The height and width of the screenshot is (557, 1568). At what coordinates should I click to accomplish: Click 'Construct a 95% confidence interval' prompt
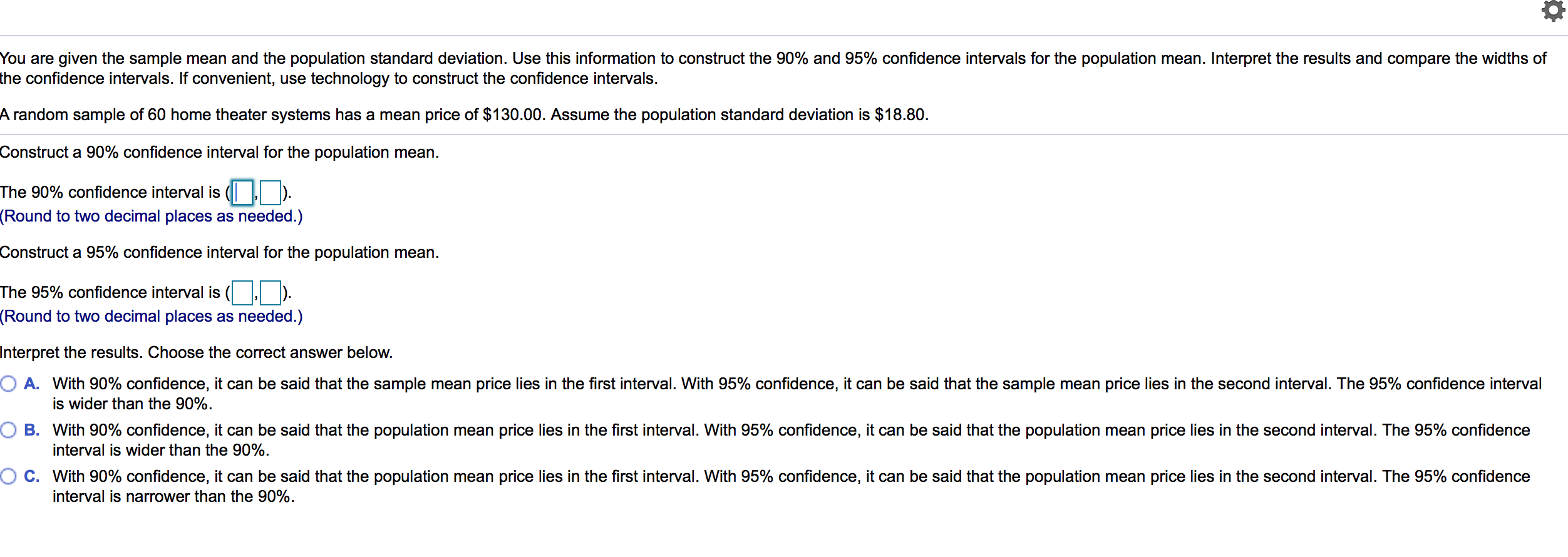click(220, 252)
